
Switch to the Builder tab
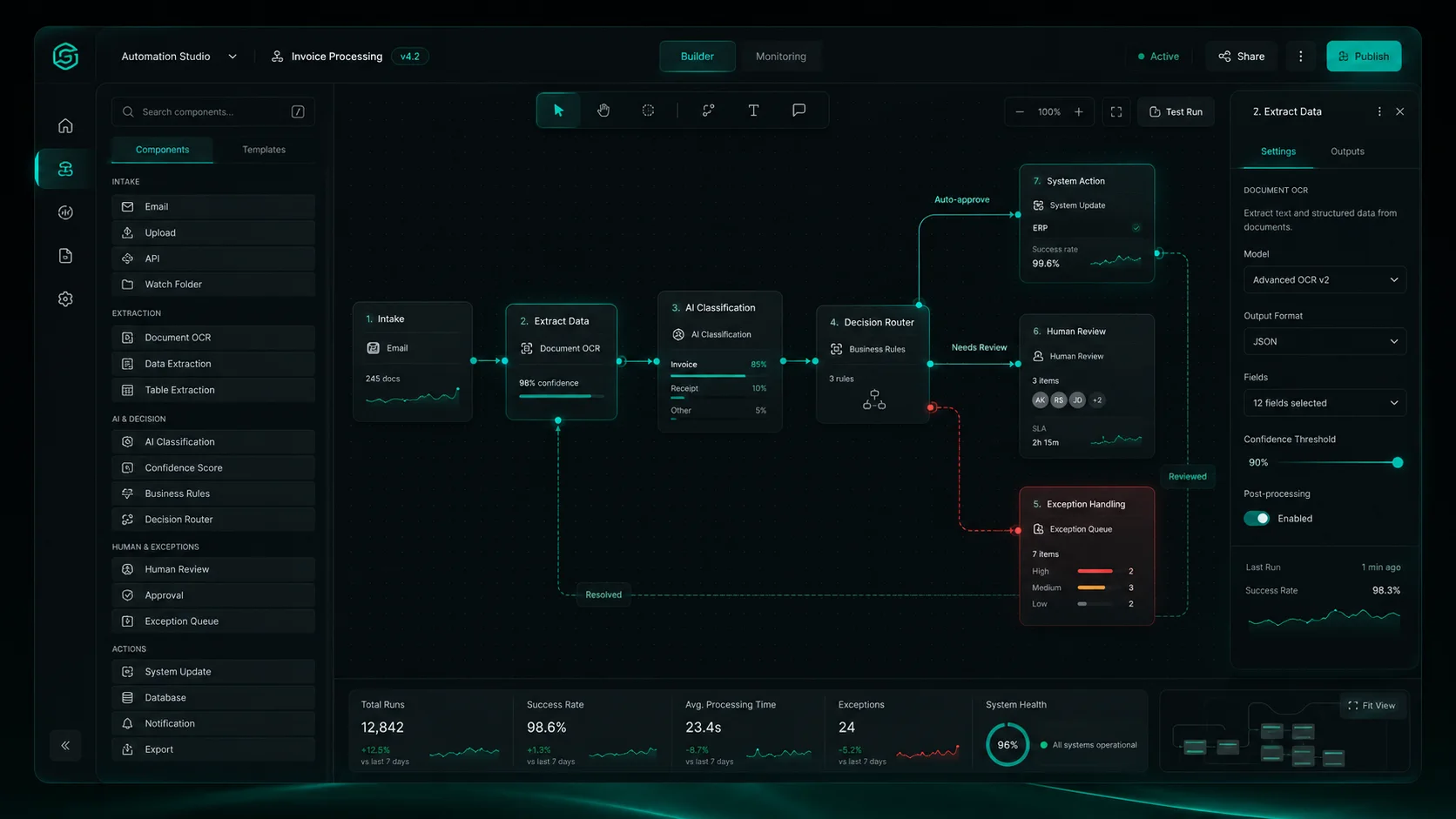(x=697, y=57)
